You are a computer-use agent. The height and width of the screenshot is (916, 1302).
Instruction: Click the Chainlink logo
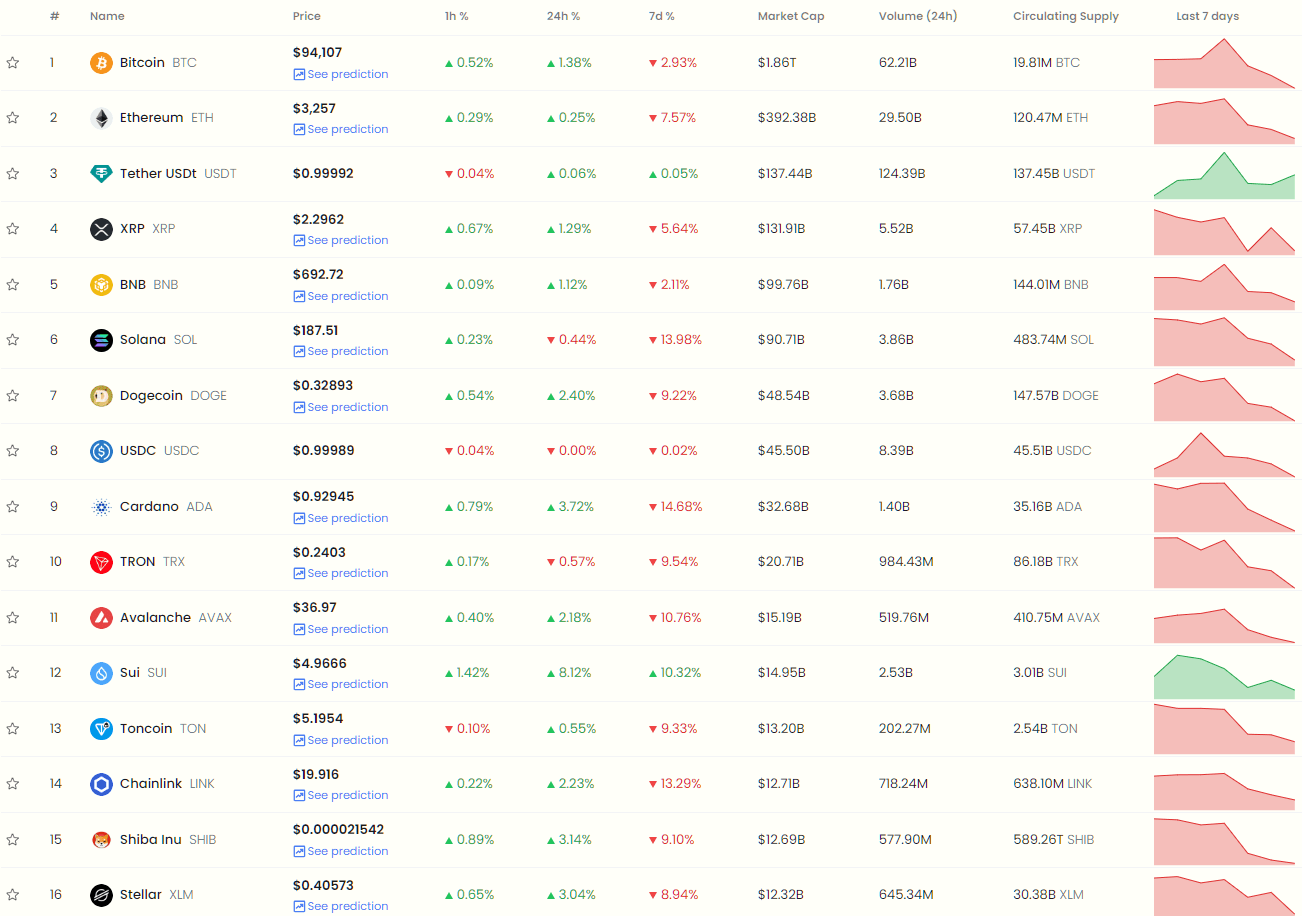click(101, 784)
